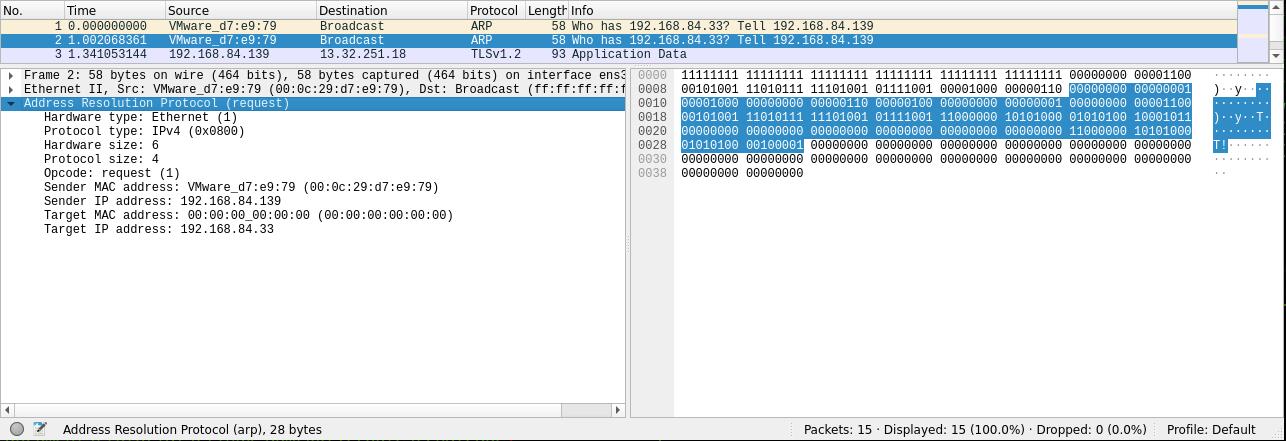Viewport: 1286px width, 441px height.
Task: Expand the Ethernet II tree node
Action: (x=11, y=89)
